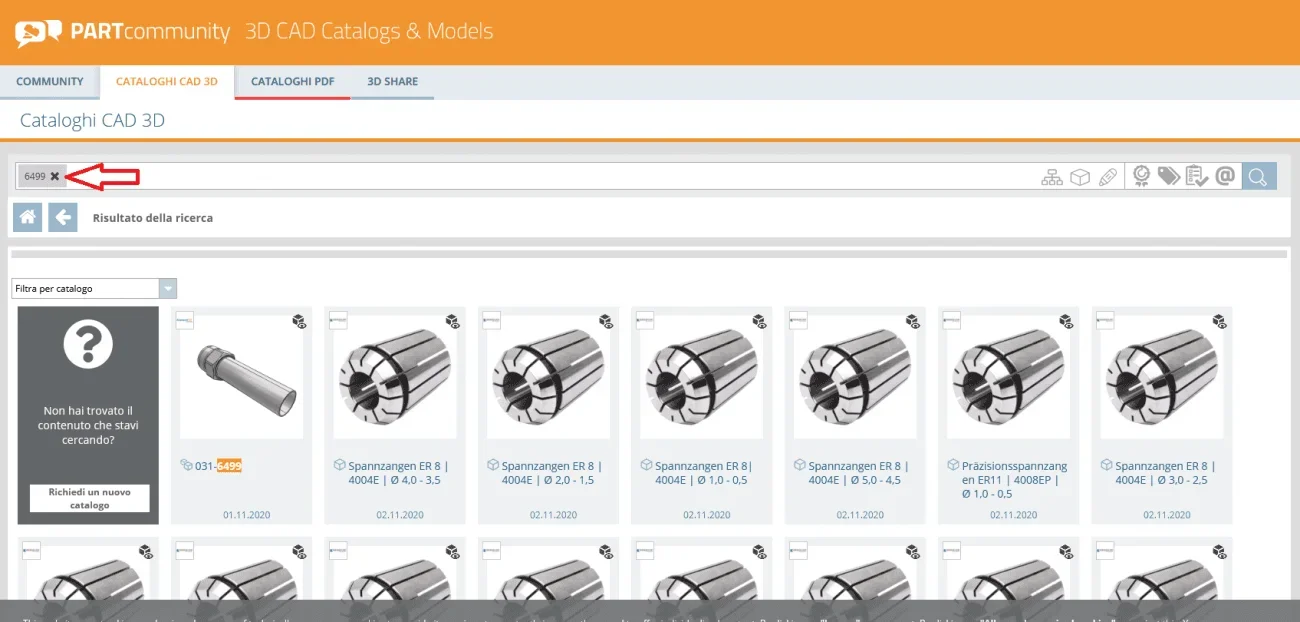Switch to the CATALOGHI PDF tab
Screen dimensions: 1300x622
pyautogui.click(x=292, y=82)
